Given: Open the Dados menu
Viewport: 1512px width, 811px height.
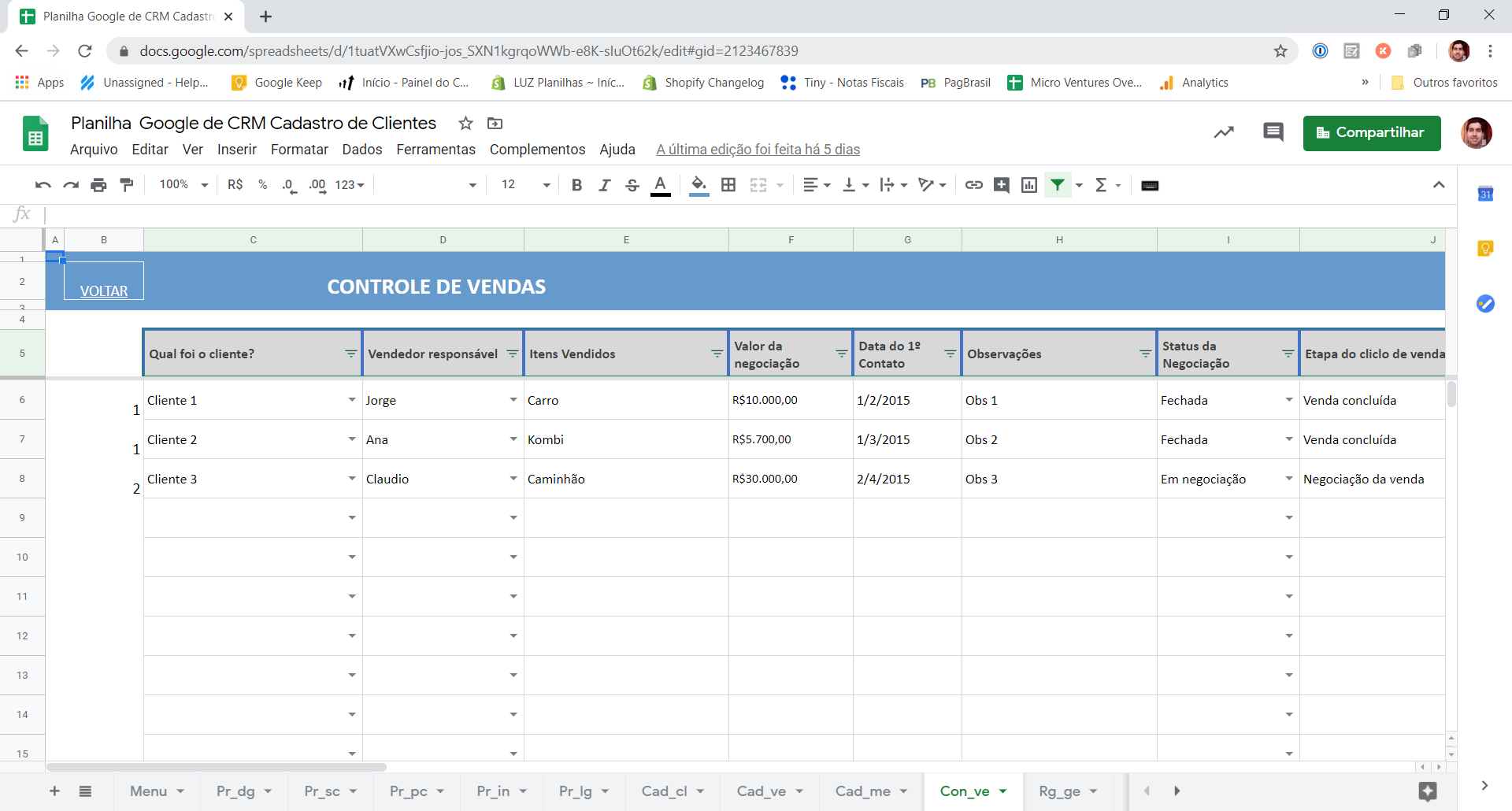Looking at the screenshot, I should pos(362,150).
